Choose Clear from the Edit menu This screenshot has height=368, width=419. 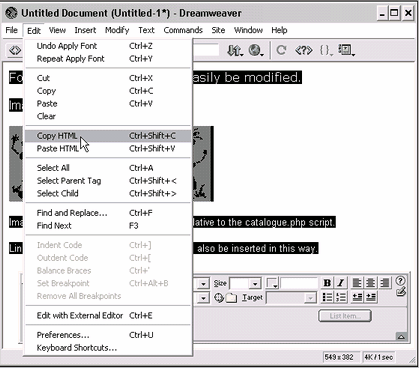pyautogui.click(x=108, y=116)
